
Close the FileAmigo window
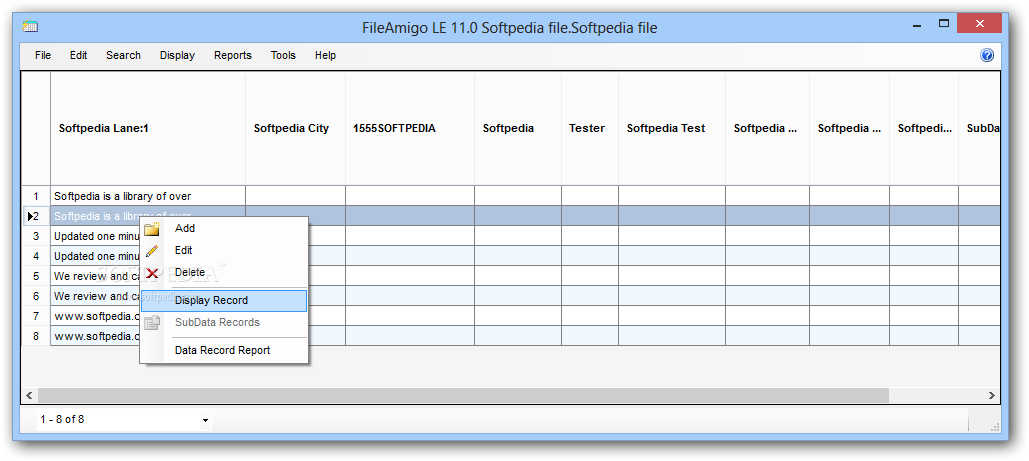click(x=979, y=24)
